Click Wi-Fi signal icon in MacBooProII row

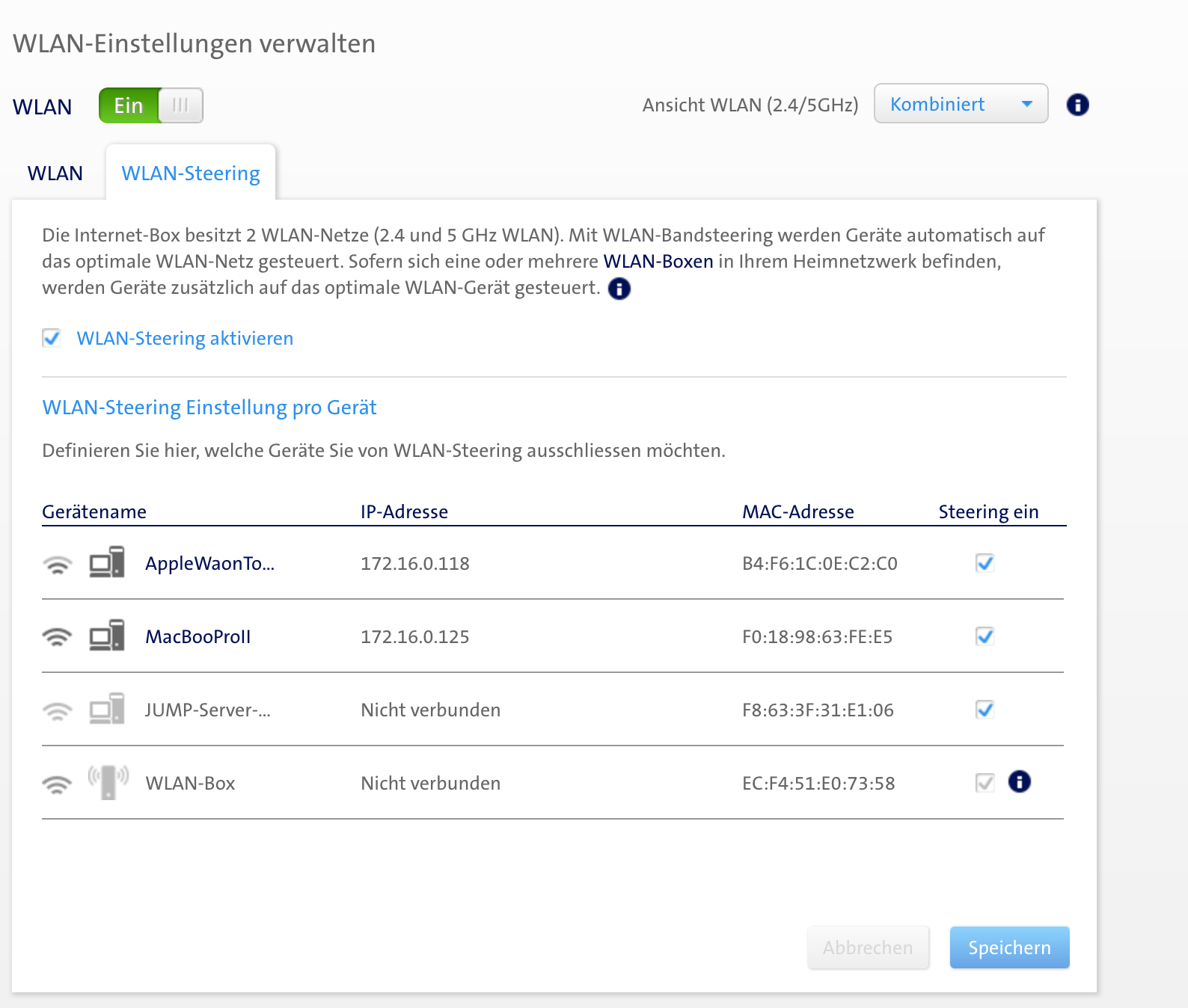pos(57,637)
